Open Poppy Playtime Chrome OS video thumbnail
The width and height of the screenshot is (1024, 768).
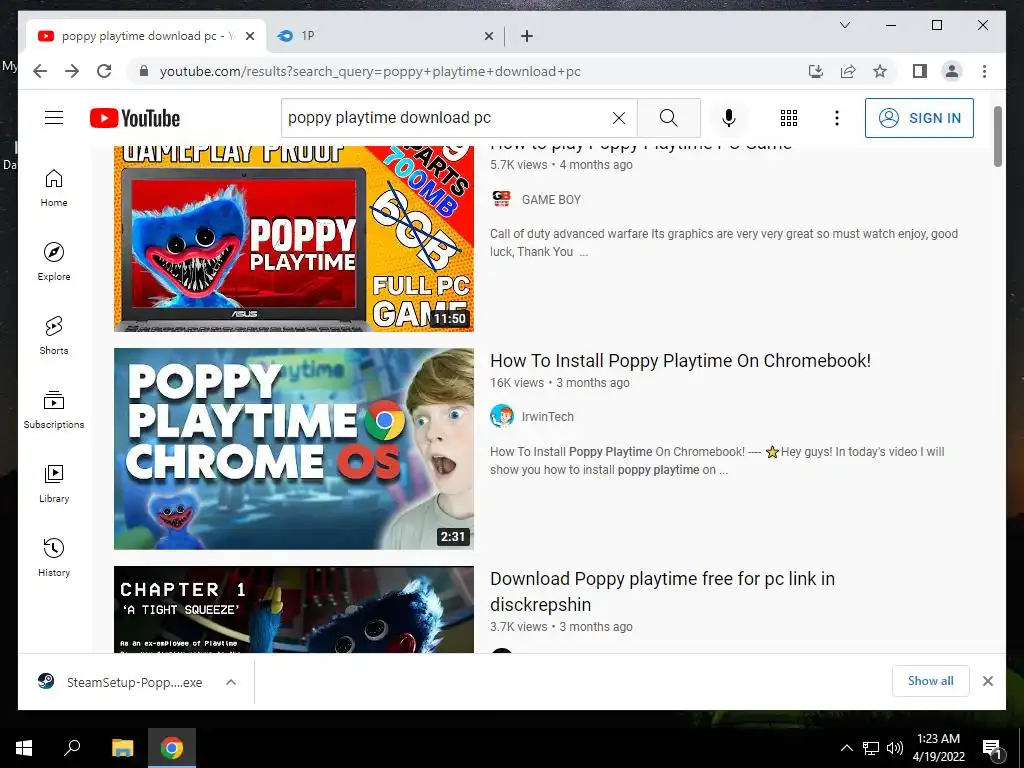[294, 449]
